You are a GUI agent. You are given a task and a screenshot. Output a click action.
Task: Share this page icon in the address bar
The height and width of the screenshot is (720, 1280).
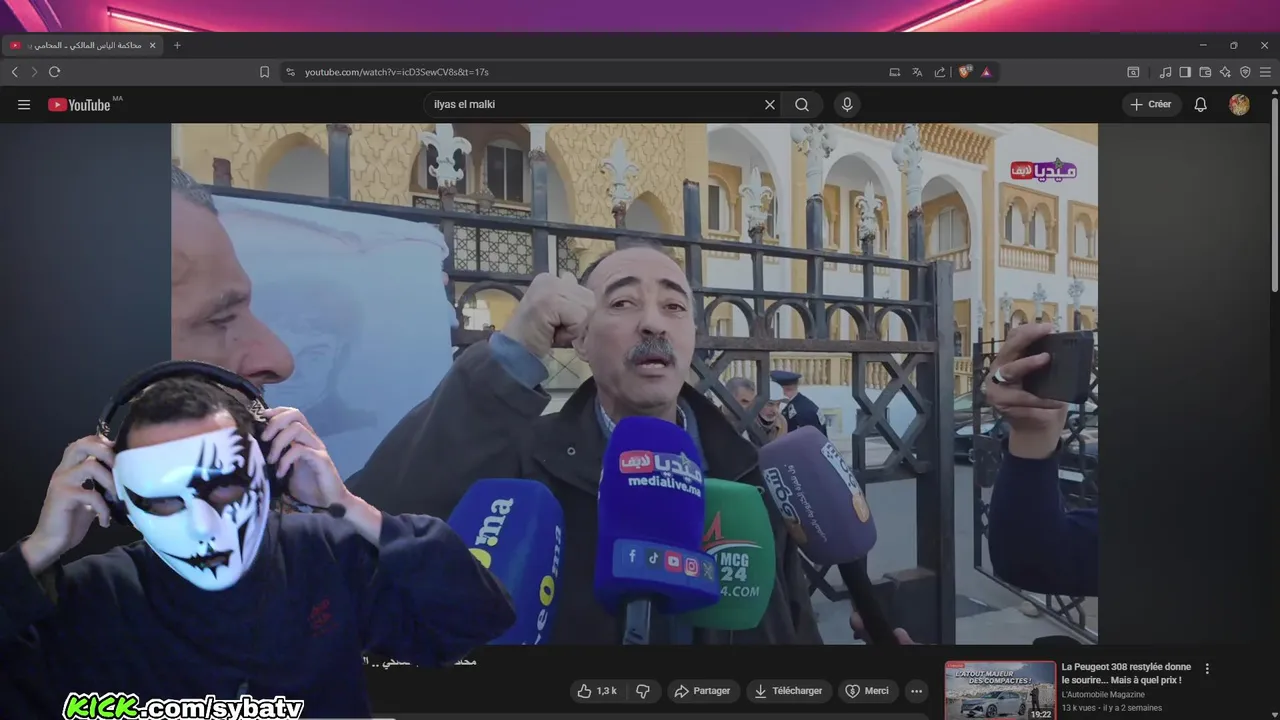940,72
